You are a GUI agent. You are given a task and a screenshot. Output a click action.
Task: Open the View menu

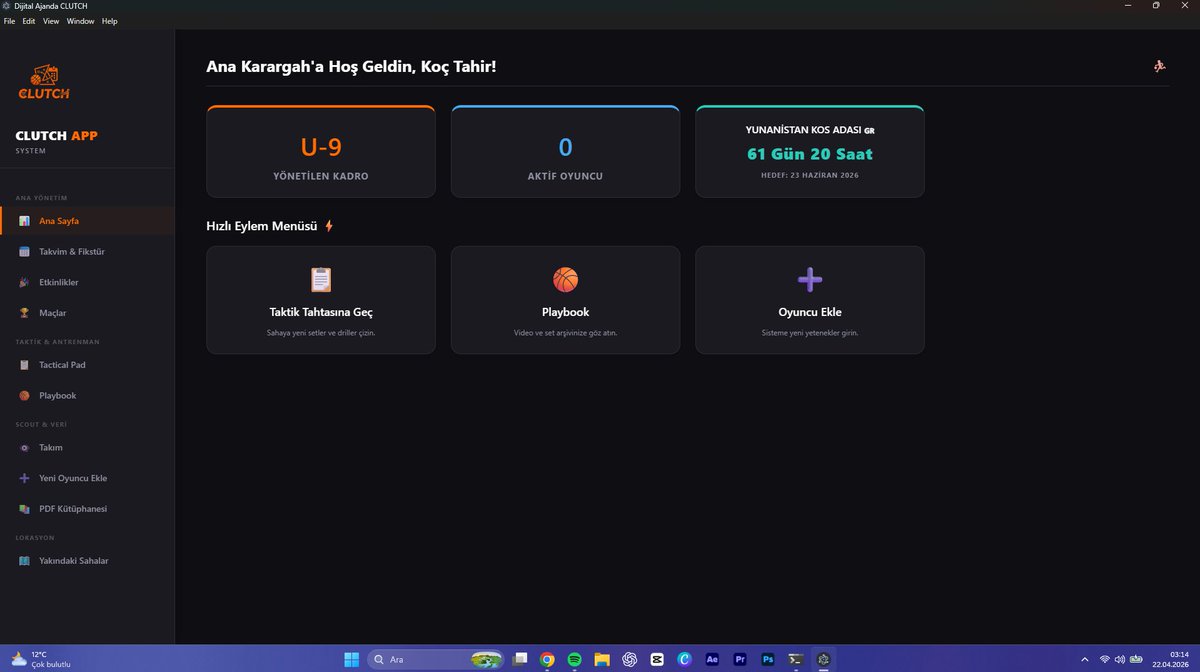click(x=50, y=20)
